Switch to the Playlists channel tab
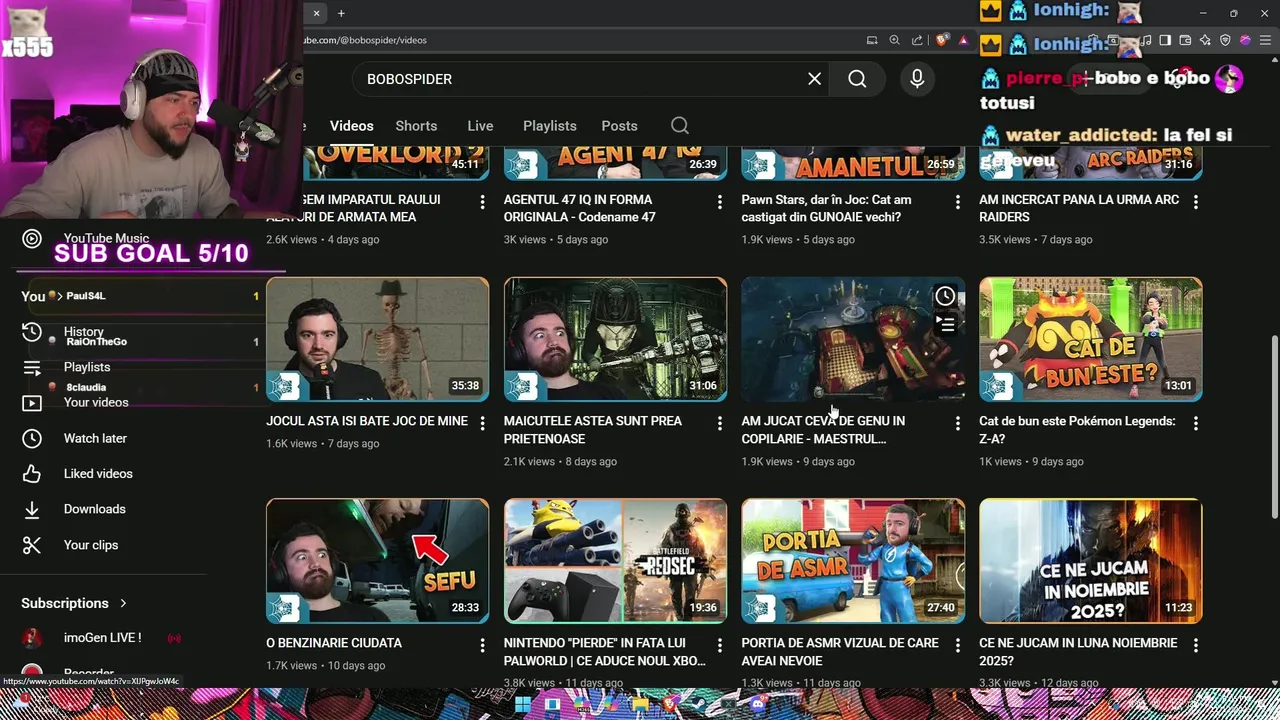Image resolution: width=1280 pixels, height=720 pixels. pos(550,126)
